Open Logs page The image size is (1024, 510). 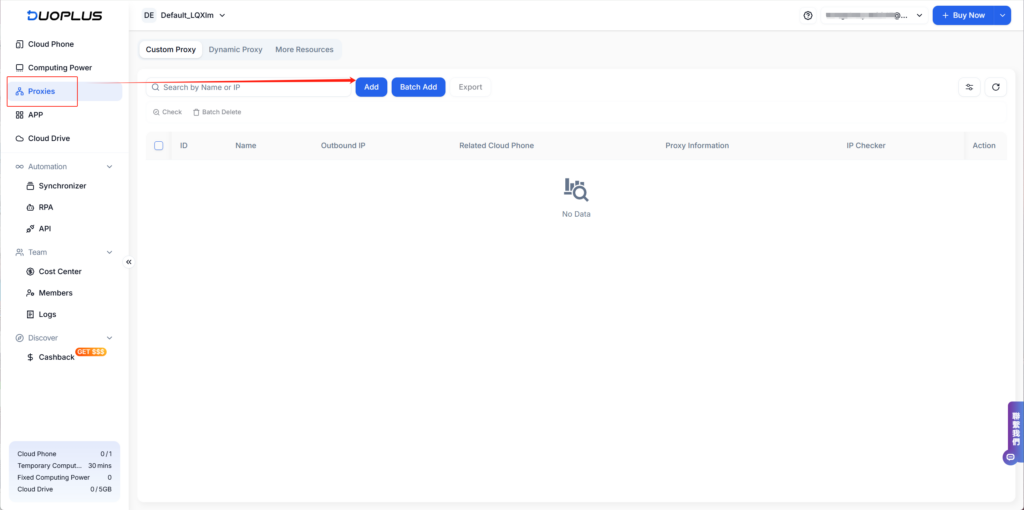coord(48,315)
